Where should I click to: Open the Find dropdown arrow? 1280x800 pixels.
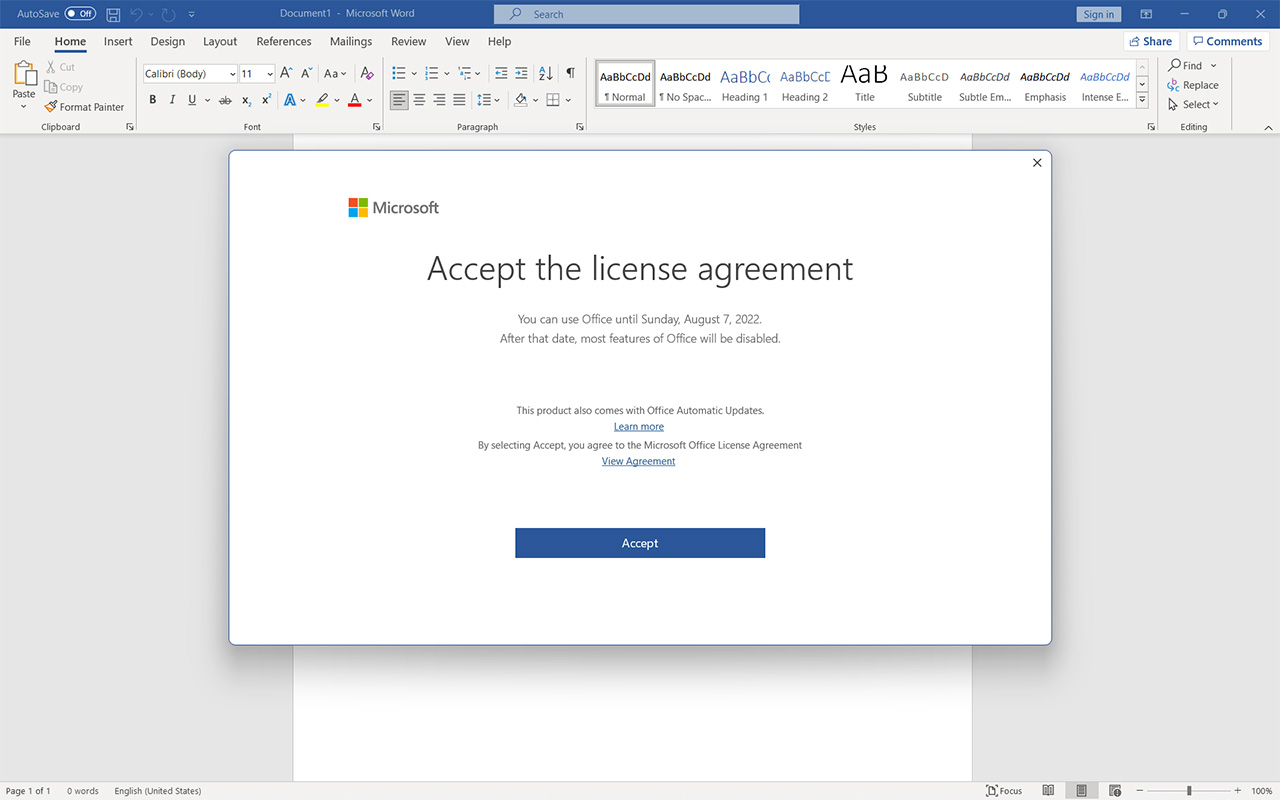coord(1214,66)
